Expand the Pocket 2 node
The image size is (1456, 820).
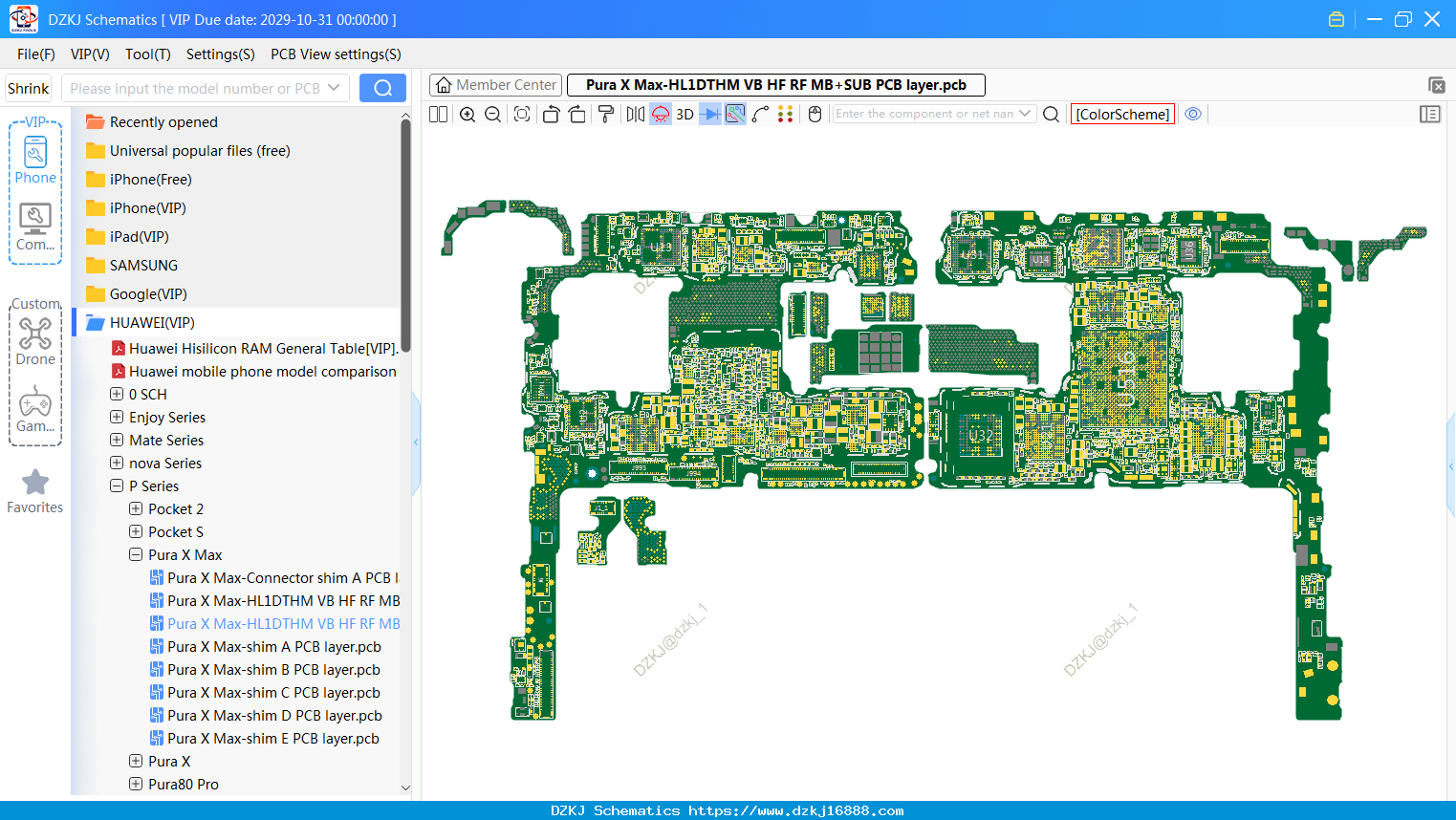136,508
